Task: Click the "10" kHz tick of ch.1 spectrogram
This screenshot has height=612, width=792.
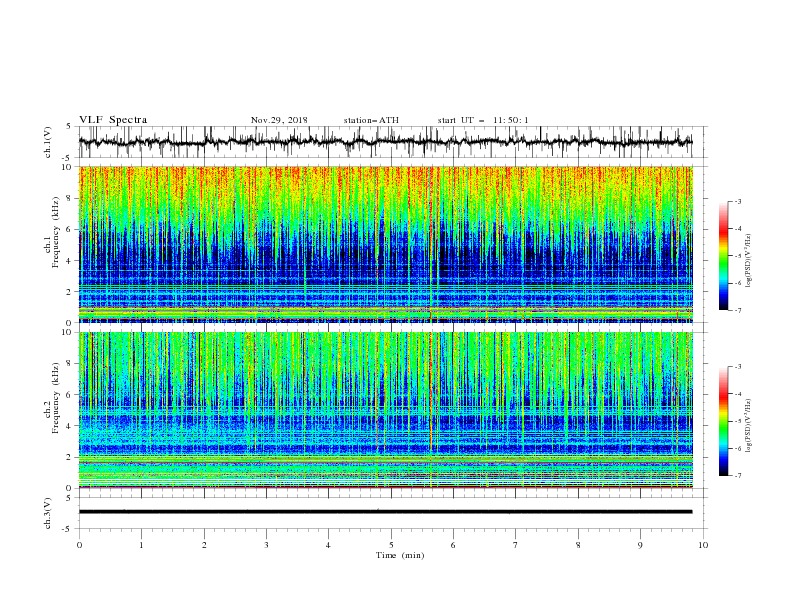Action: coord(67,167)
